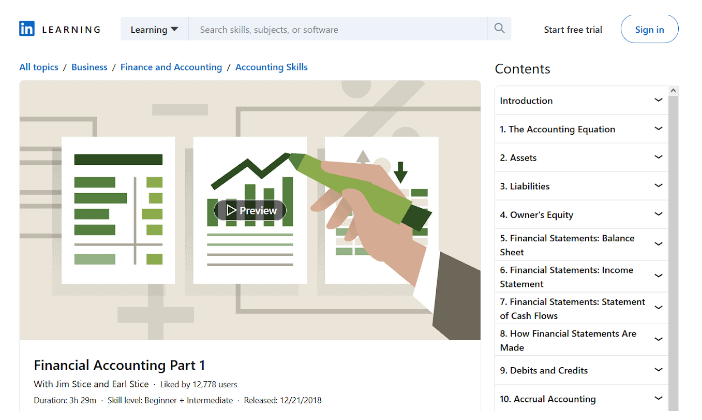702x420 pixels.
Task: Type in the search skills field
Action: 340,29
